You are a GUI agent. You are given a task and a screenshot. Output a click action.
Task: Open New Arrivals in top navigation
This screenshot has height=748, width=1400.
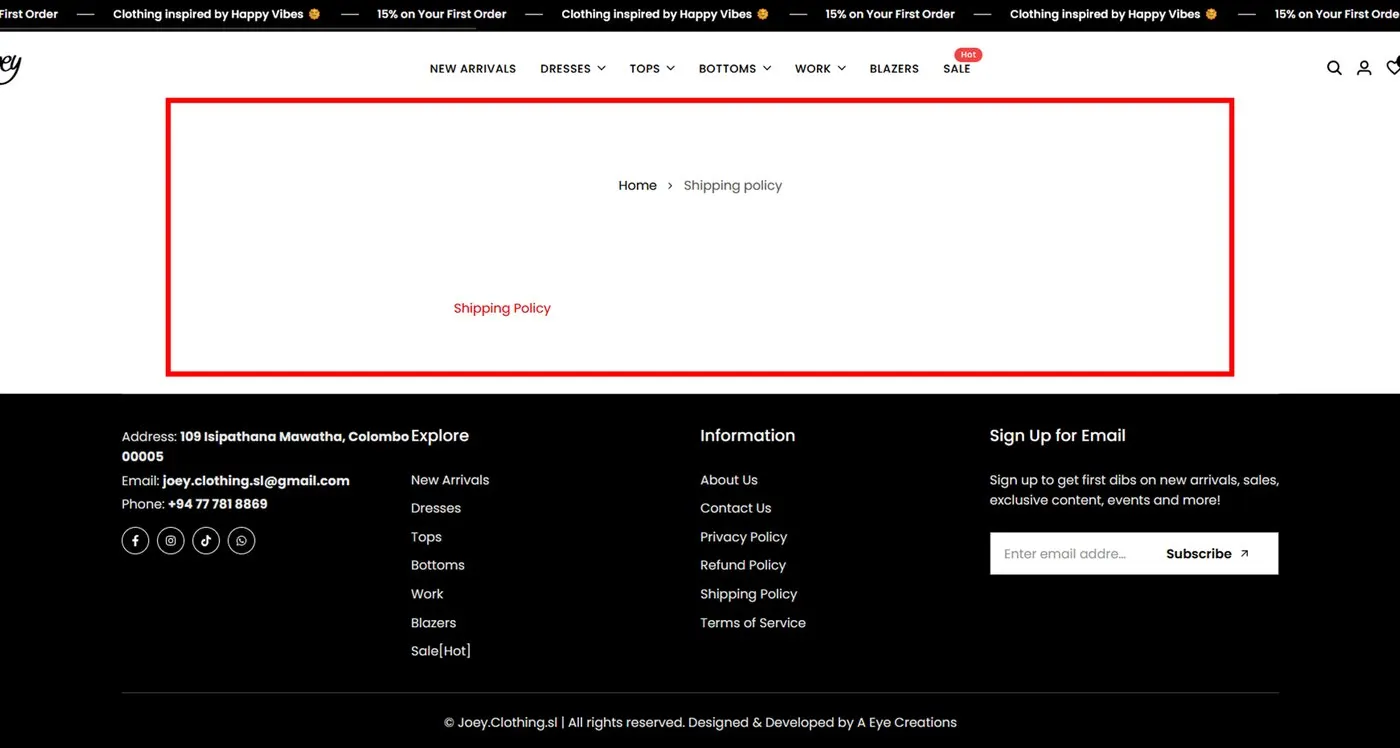473,69
